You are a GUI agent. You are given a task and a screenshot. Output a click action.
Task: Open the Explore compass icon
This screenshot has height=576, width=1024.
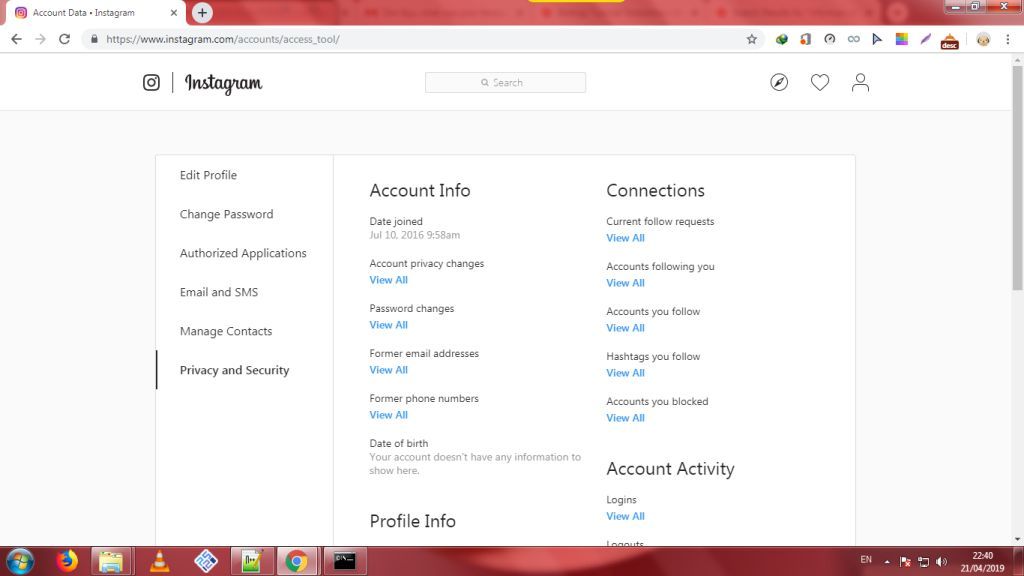click(779, 83)
